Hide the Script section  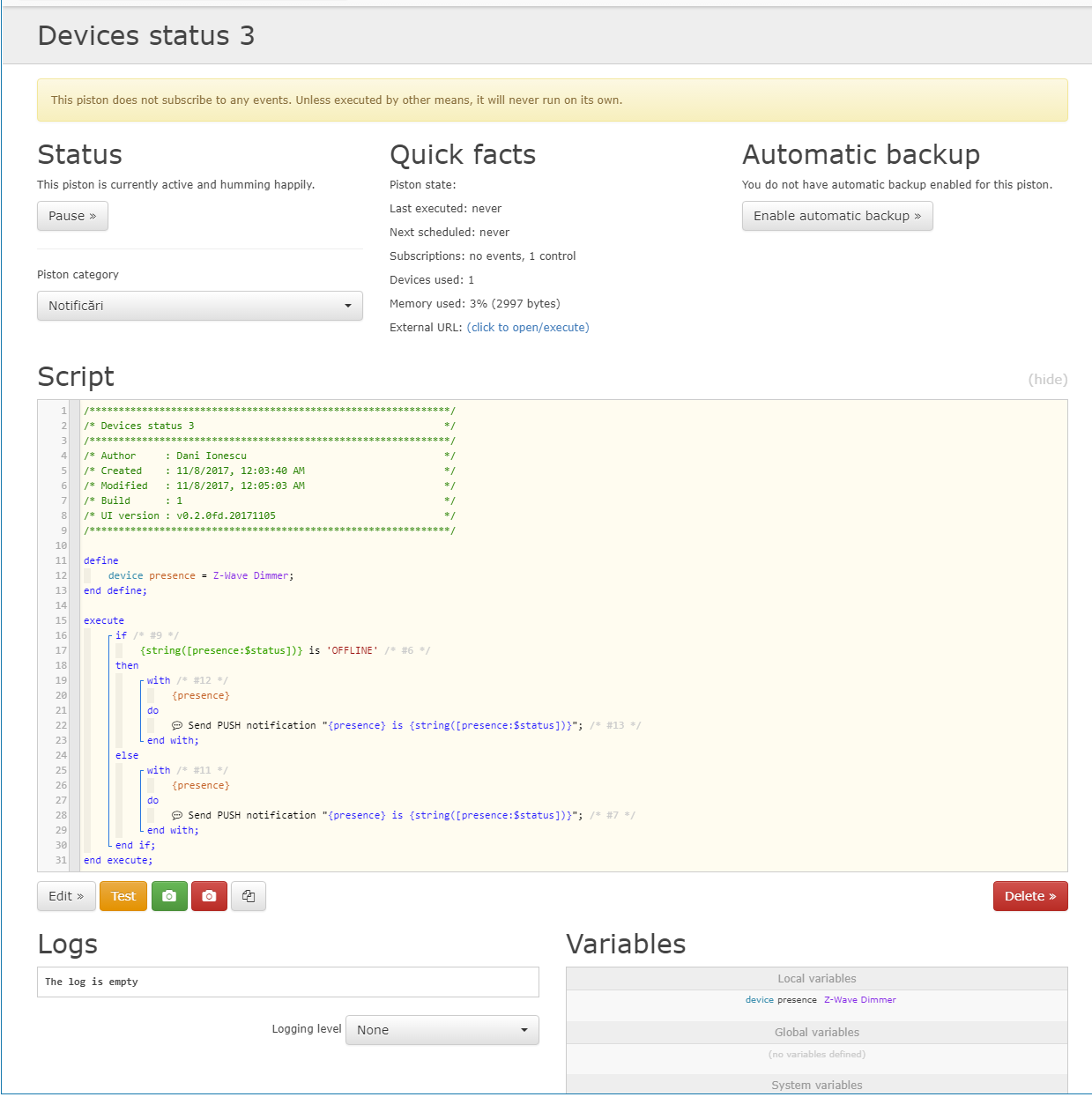click(x=1047, y=380)
